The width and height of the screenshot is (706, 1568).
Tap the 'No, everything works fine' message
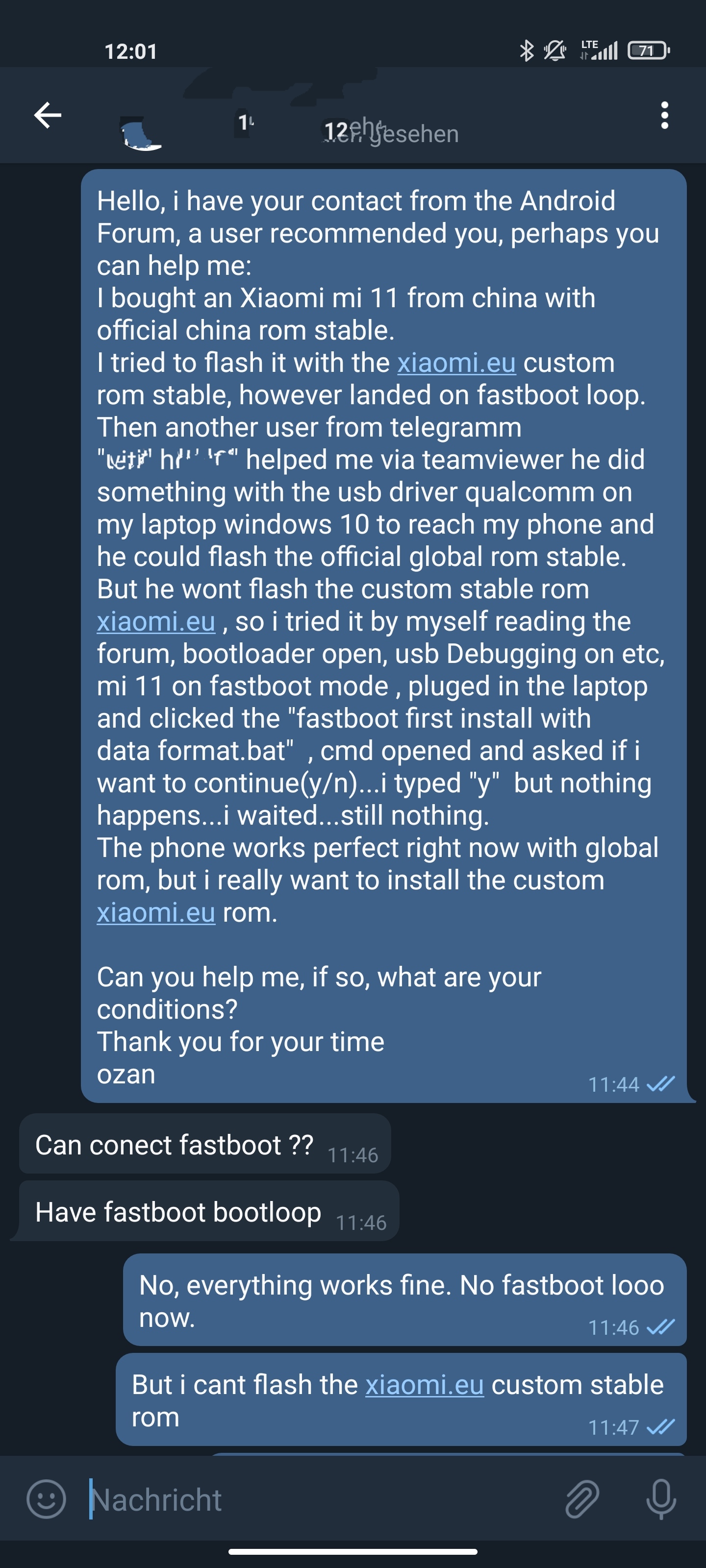tap(404, 1299)
